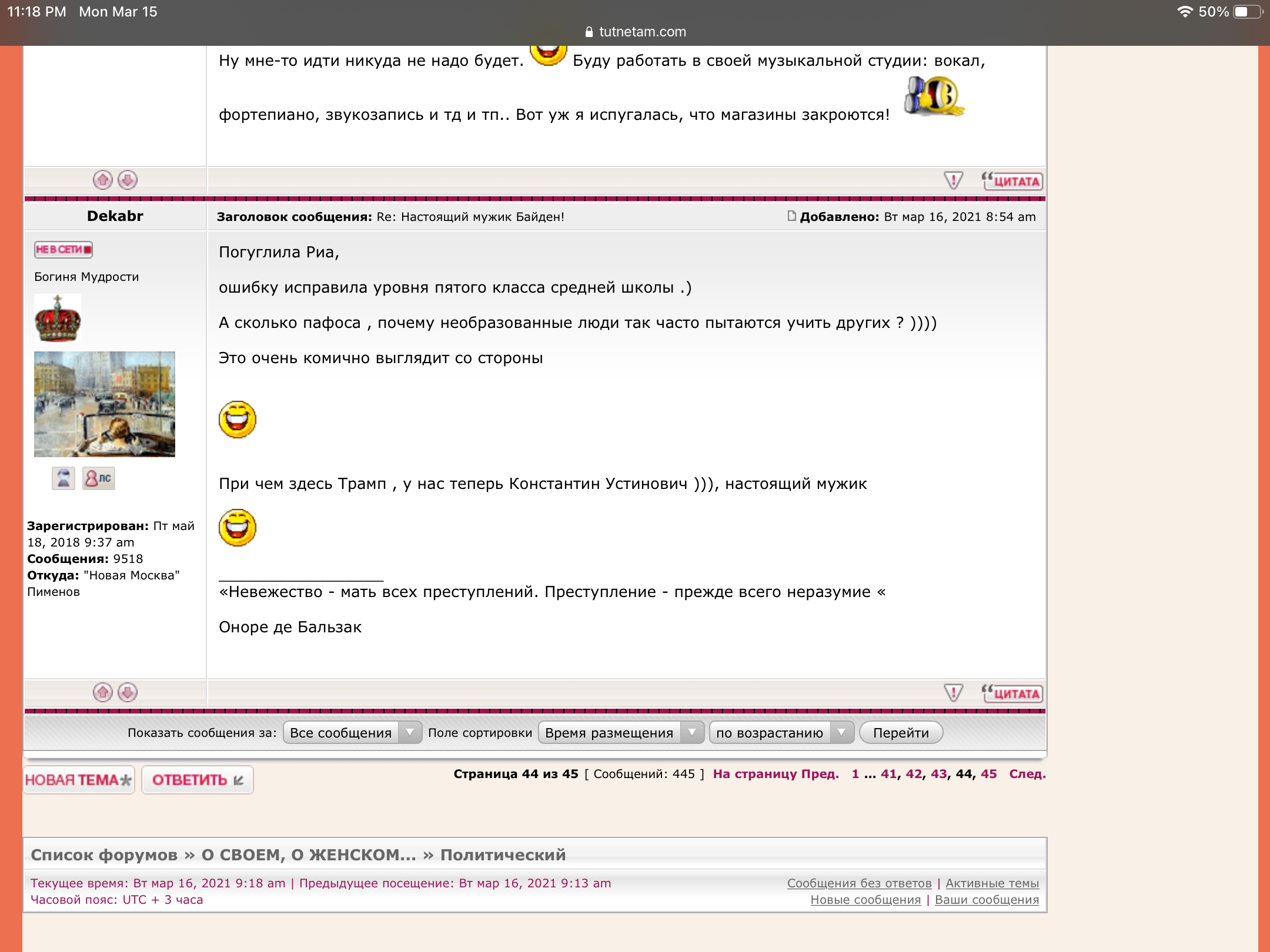The width and height of the screenshot is (1270, 952).
Task: Click scroll-up arrow icon under upper post
Action: pyautogui.click(x=103, y=180)
